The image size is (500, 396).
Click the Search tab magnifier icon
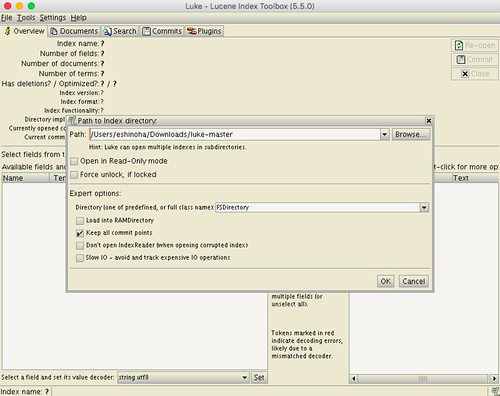click(x=107, y=31)
